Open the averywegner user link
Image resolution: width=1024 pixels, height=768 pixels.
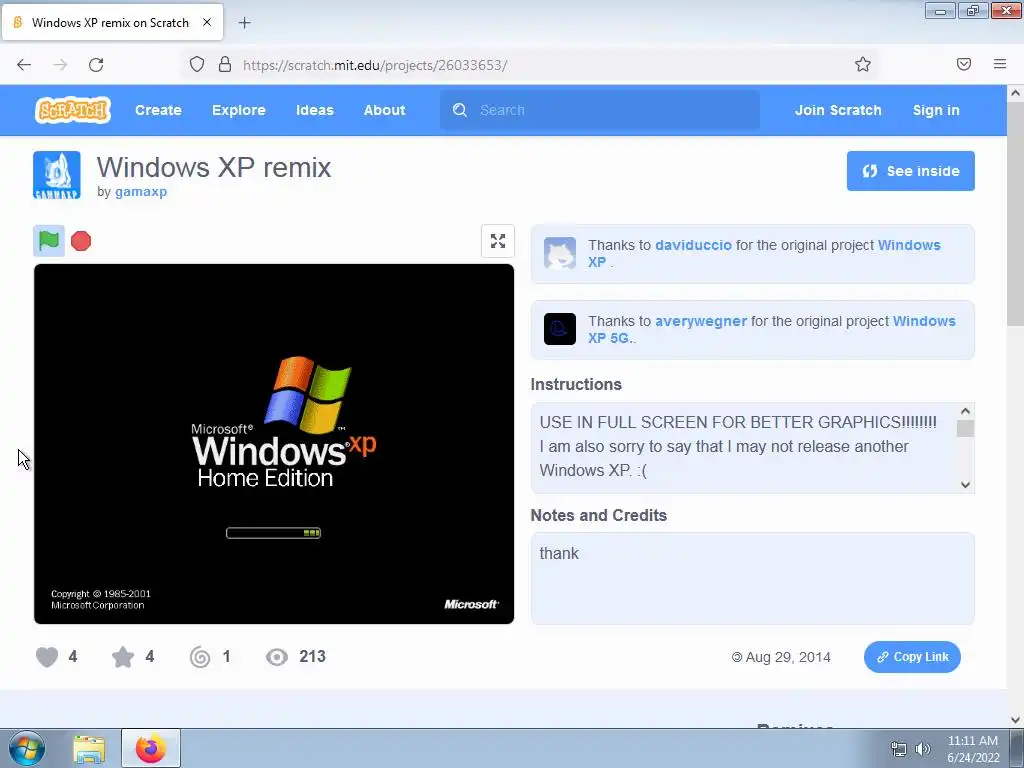[x=701, y=321]
